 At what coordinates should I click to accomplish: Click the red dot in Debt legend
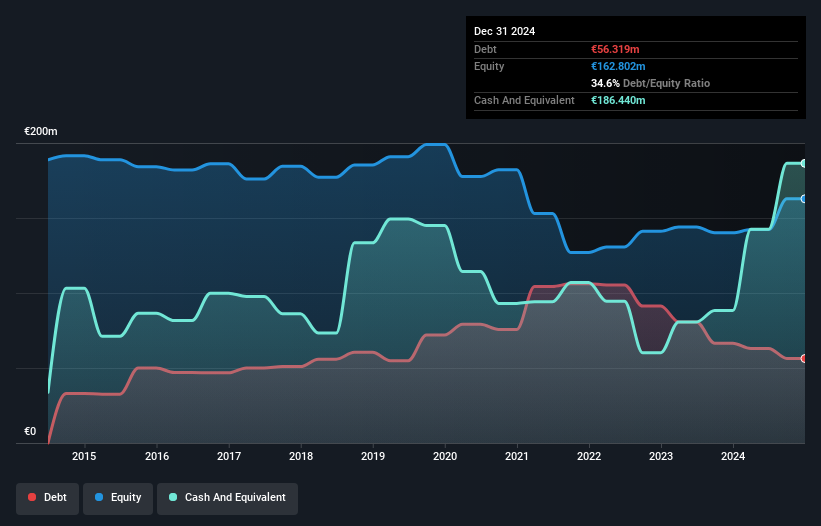pos(33,497)
